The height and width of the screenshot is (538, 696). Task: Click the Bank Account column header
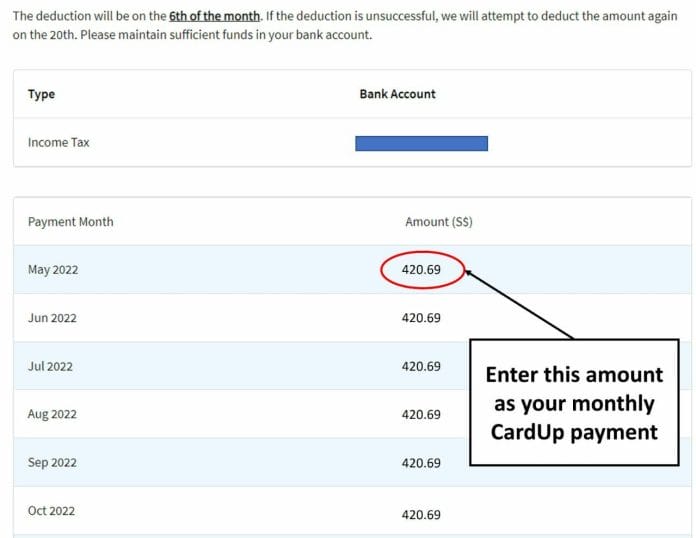tap(397, 94)
